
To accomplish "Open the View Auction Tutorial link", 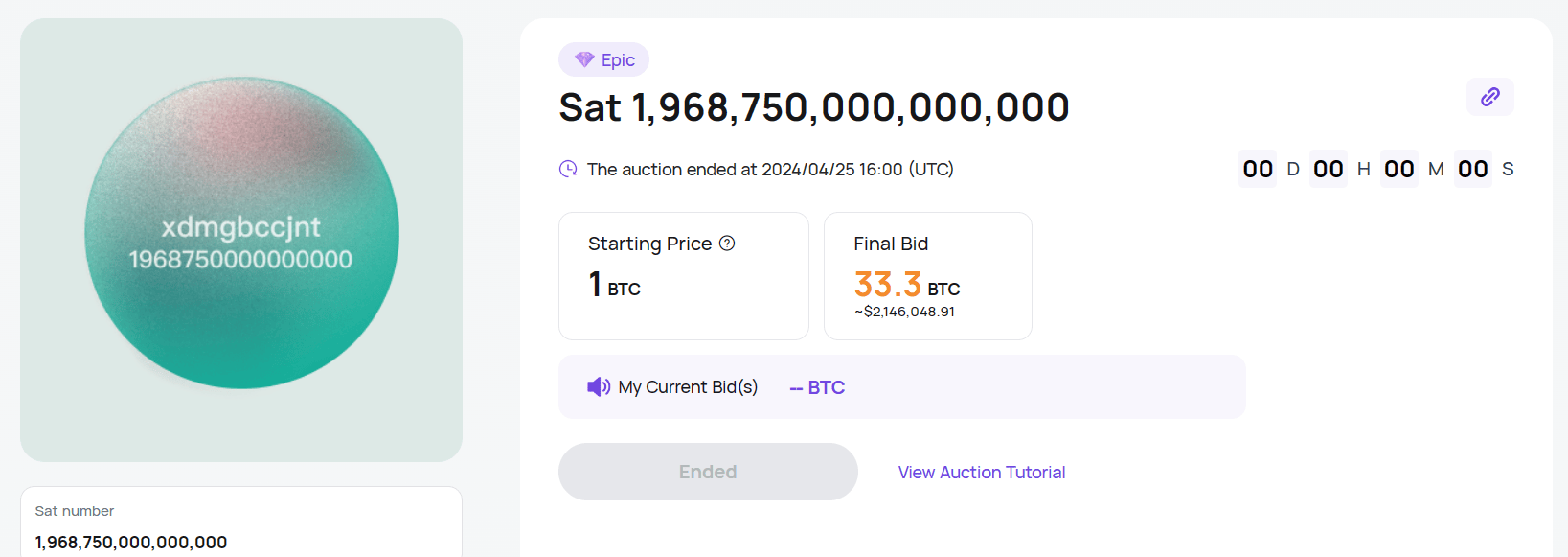I will (x=981, y=472).
